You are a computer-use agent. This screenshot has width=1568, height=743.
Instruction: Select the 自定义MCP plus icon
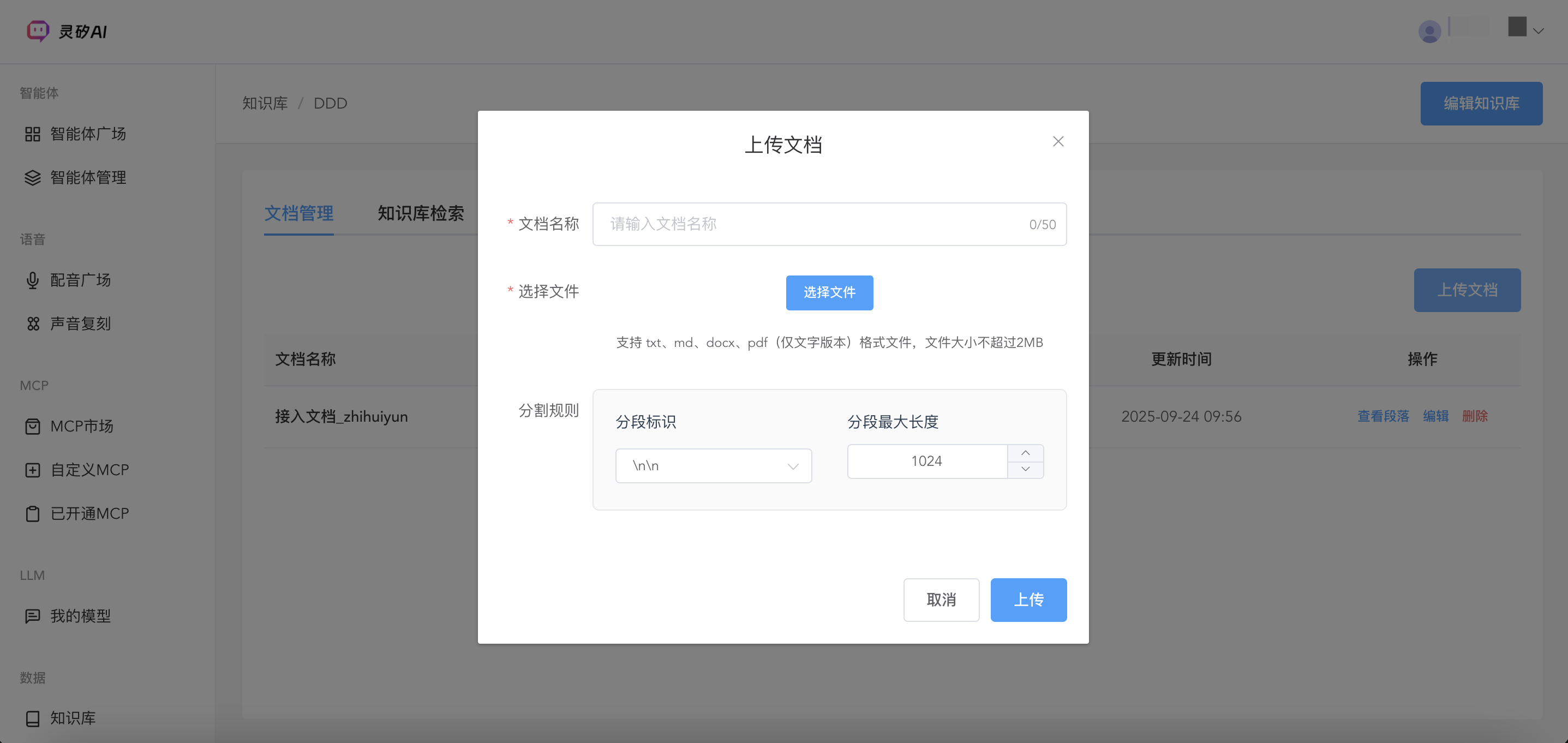coord(32,469)
